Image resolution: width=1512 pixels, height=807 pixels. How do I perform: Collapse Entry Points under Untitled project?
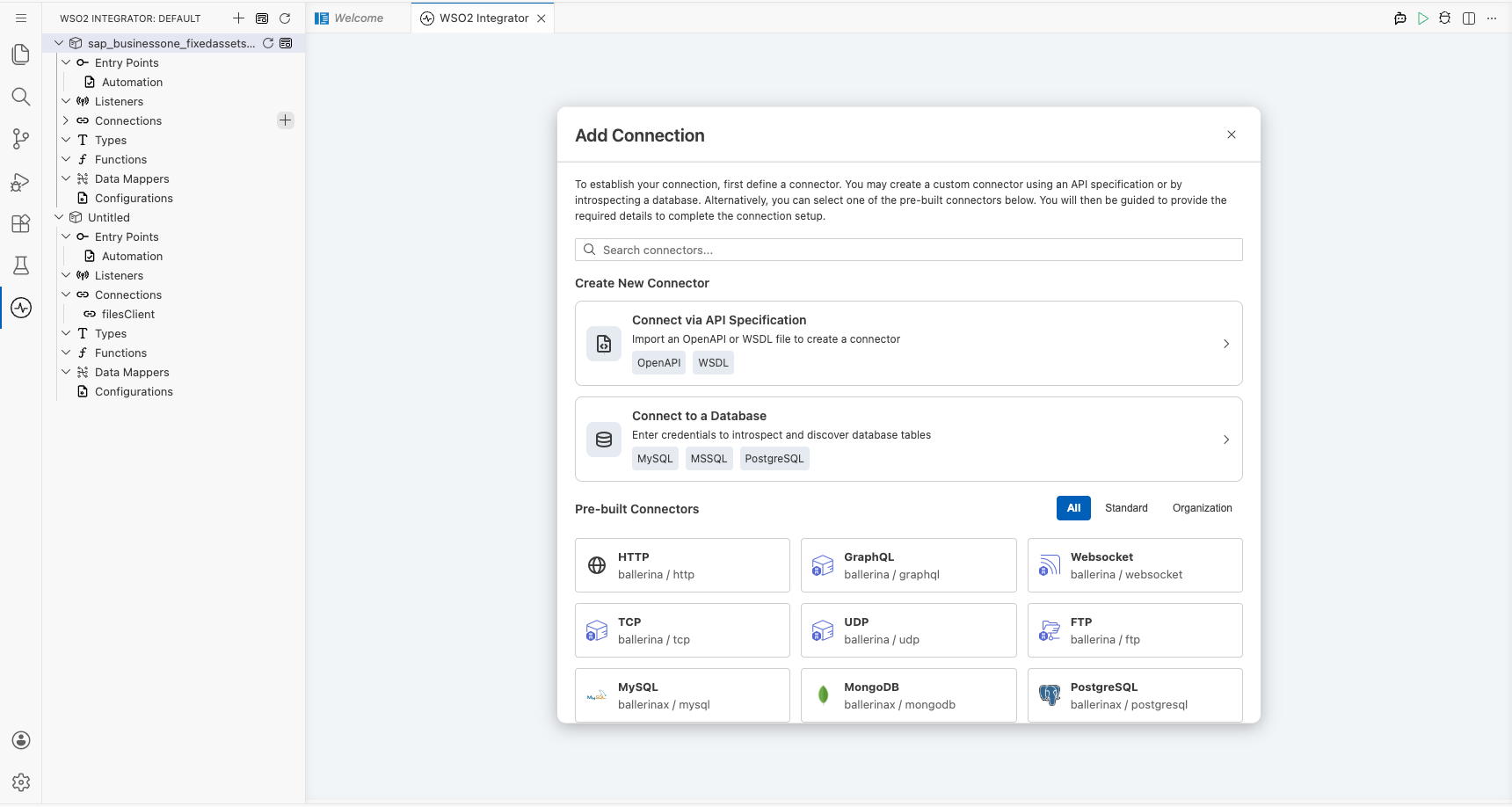tap(66, 236)
